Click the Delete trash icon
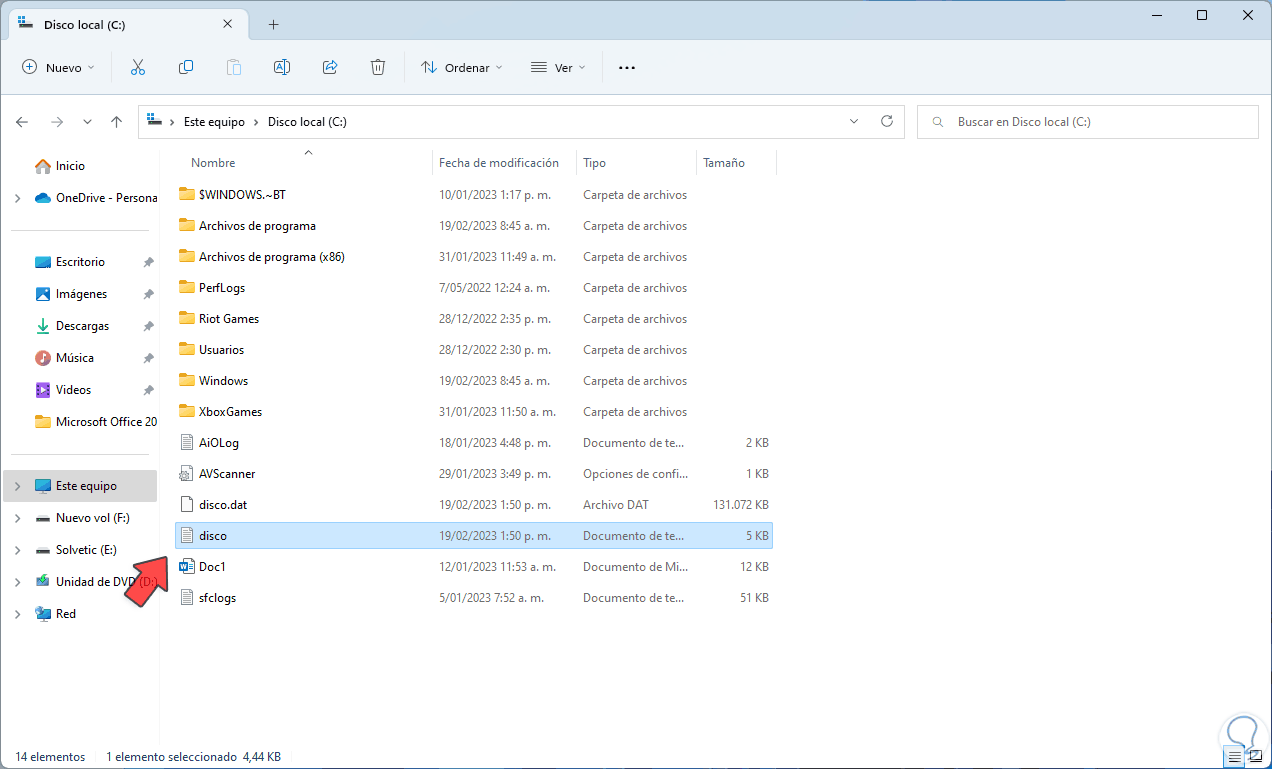 click(378, 67)
